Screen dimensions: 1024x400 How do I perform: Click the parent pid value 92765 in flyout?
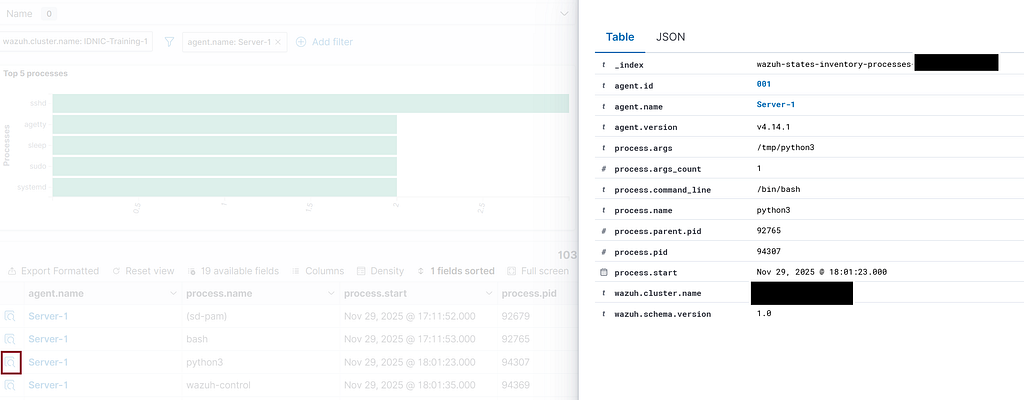pos(769,231)
